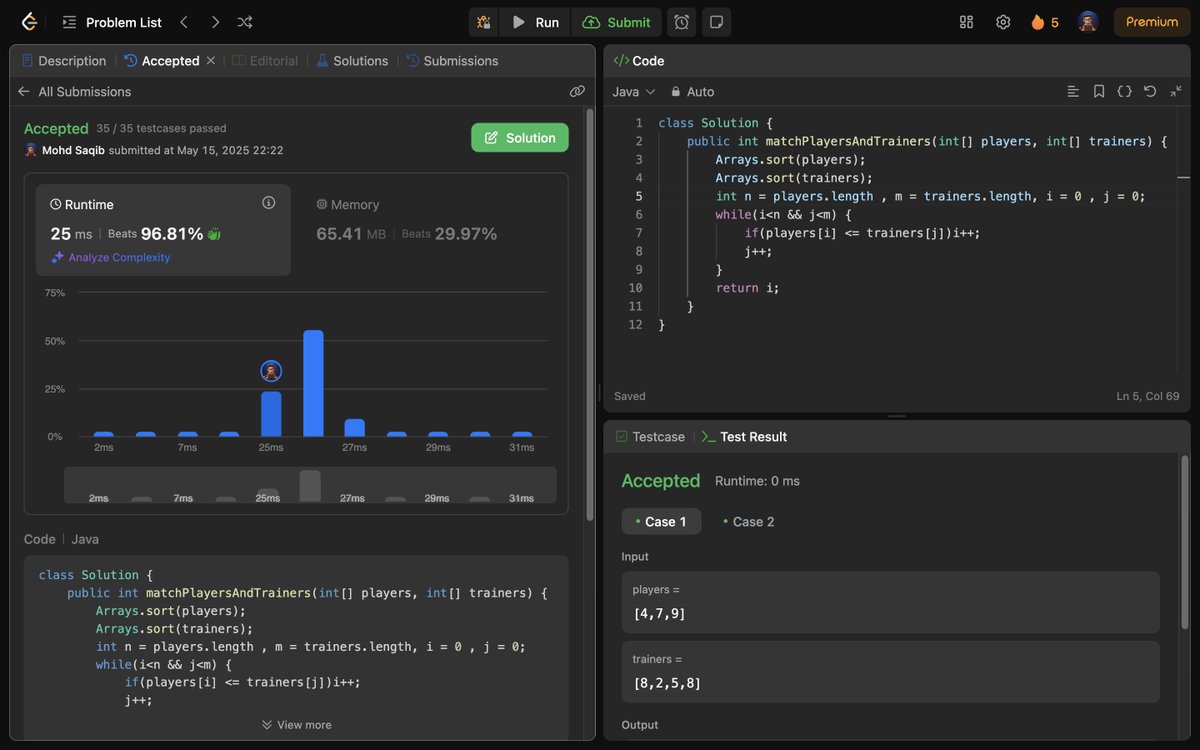Click the Runtime info icon
Screen dimensions: 1200x750
click(x=268, y=203)
